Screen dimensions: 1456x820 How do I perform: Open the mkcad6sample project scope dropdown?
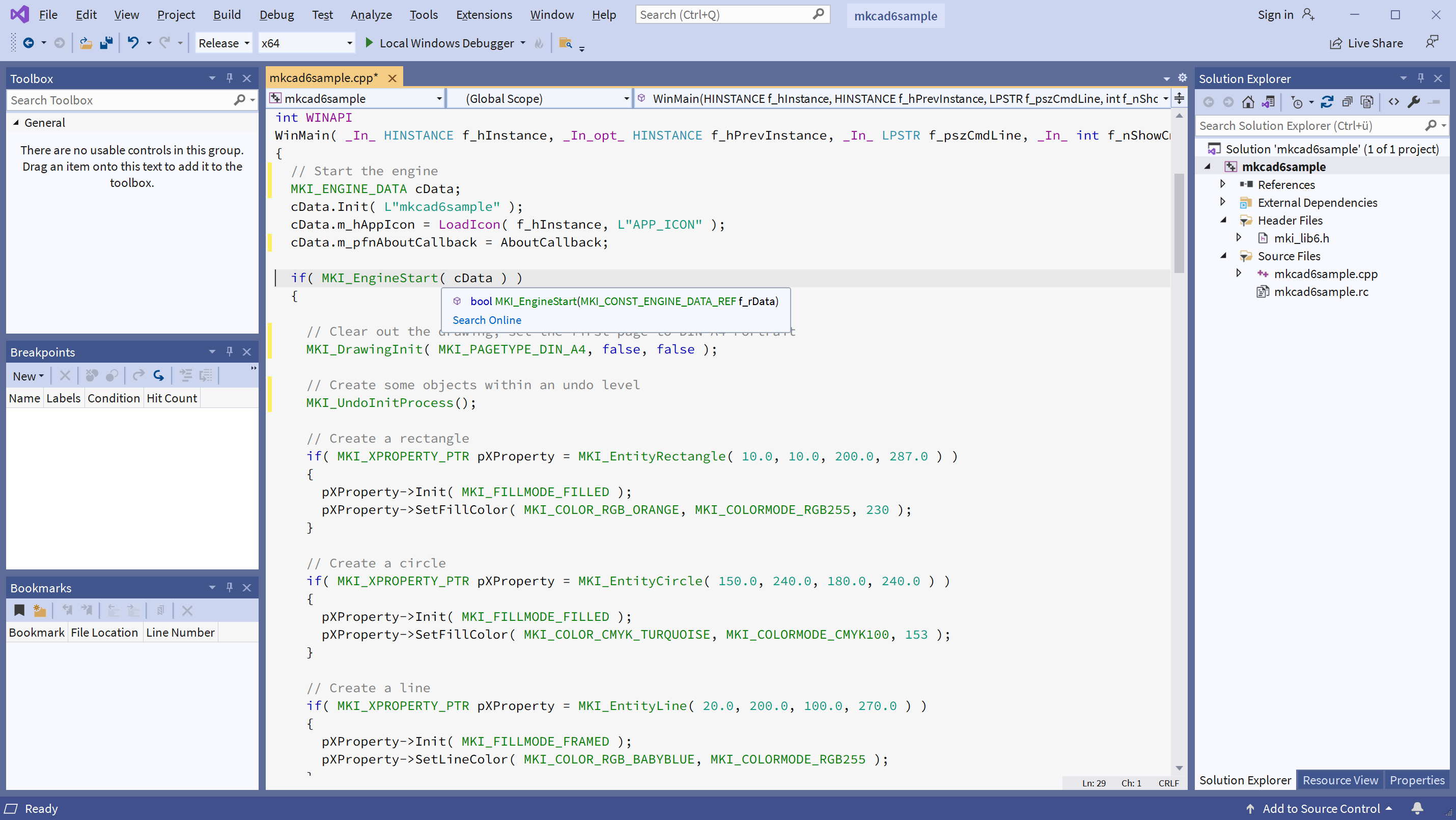tap(356, 98)
